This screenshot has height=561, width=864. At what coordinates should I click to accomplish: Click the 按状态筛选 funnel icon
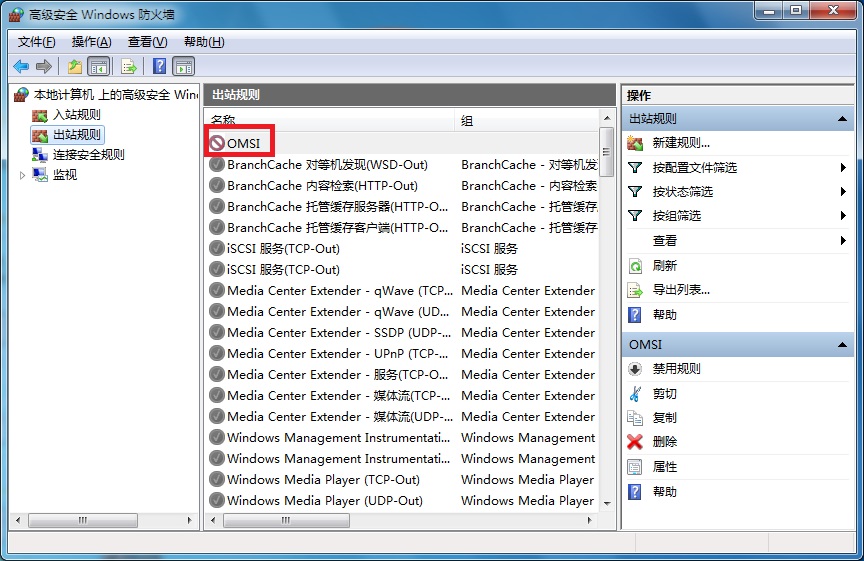pos(635,192)
